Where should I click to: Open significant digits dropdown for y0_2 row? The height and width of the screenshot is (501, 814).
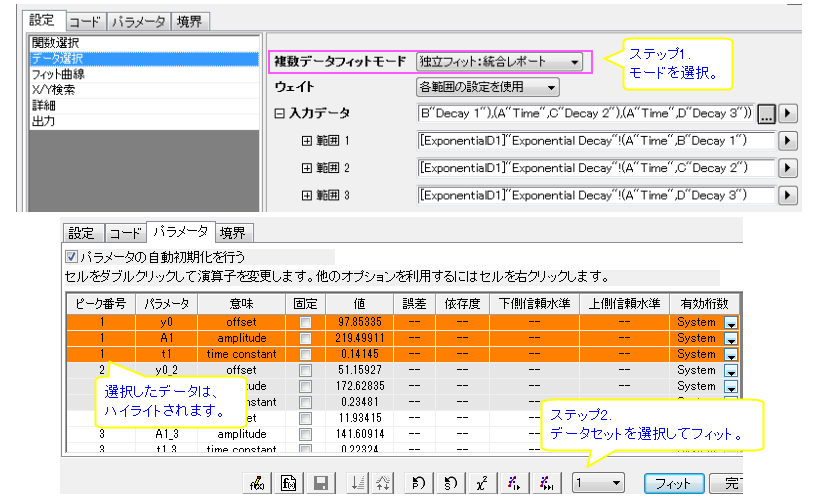[x=731, y=371]
